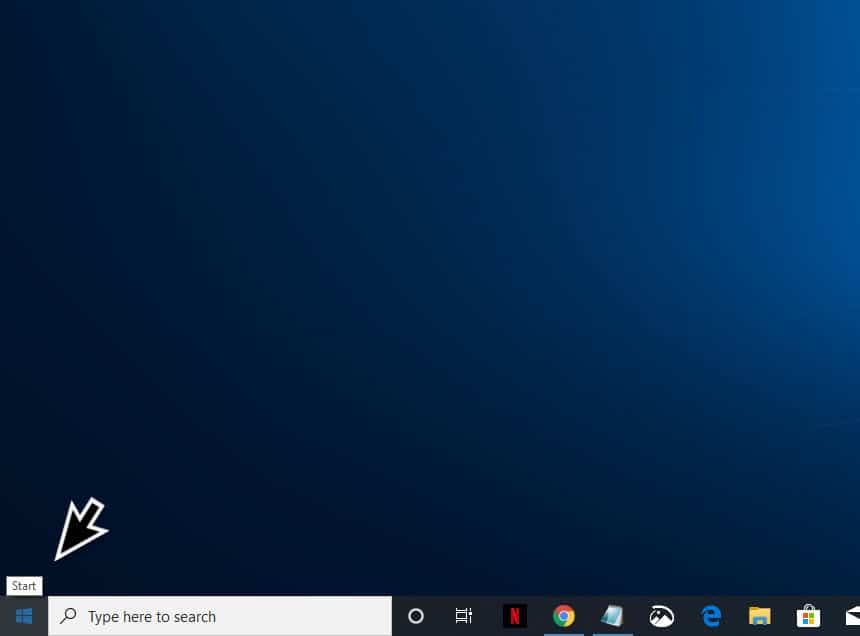Open the Photos app icon on taskbar
The image size is (860, 636).
pos(661,616)
